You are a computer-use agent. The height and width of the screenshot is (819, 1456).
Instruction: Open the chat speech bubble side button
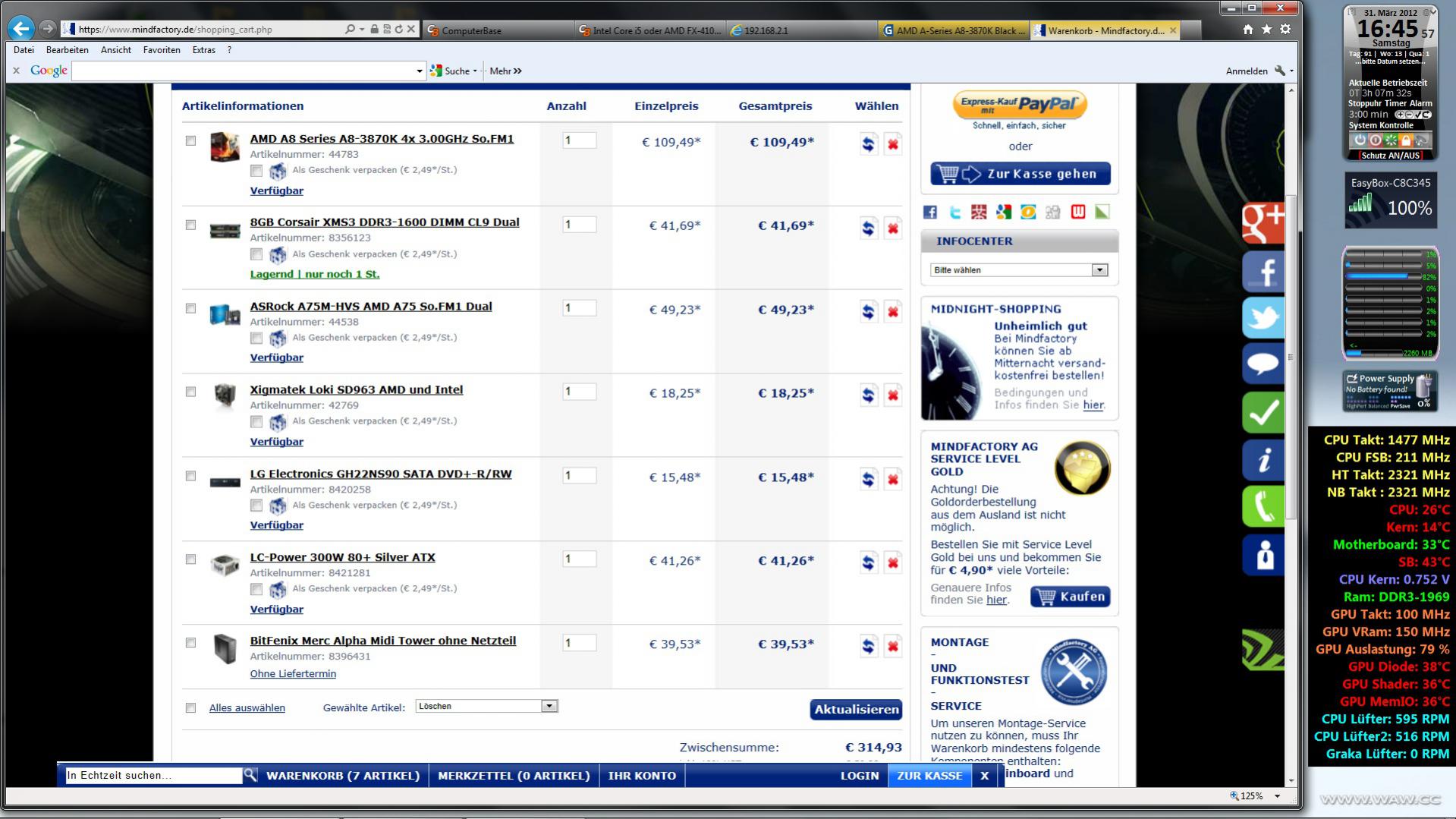(1263, 364)
